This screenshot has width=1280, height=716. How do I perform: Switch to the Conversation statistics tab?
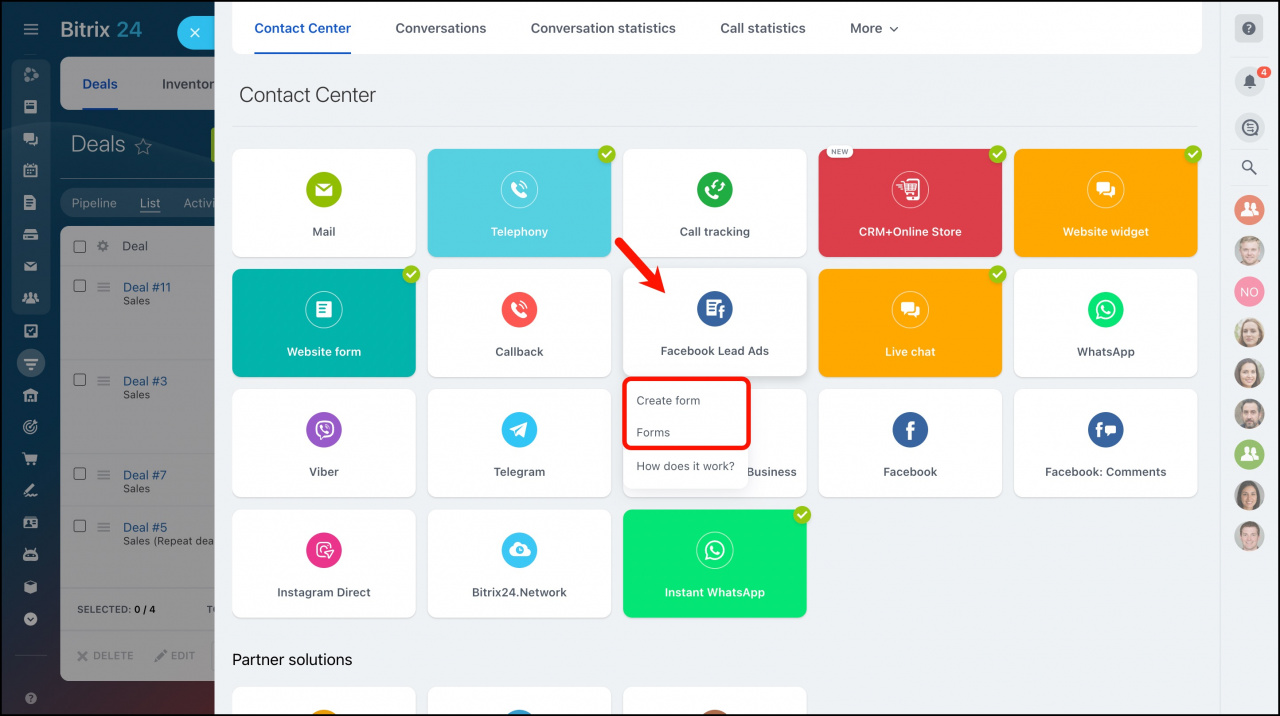click(x=603, y=28)
